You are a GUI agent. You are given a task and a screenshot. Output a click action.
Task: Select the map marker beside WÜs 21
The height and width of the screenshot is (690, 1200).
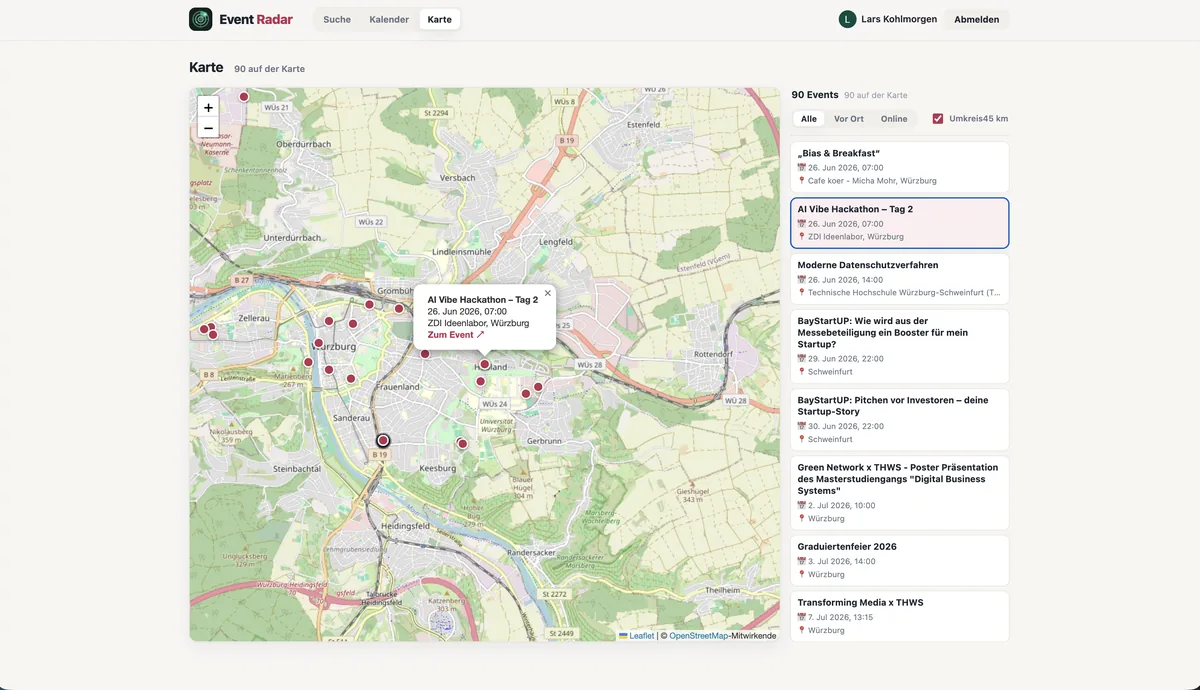click(243, 97)
